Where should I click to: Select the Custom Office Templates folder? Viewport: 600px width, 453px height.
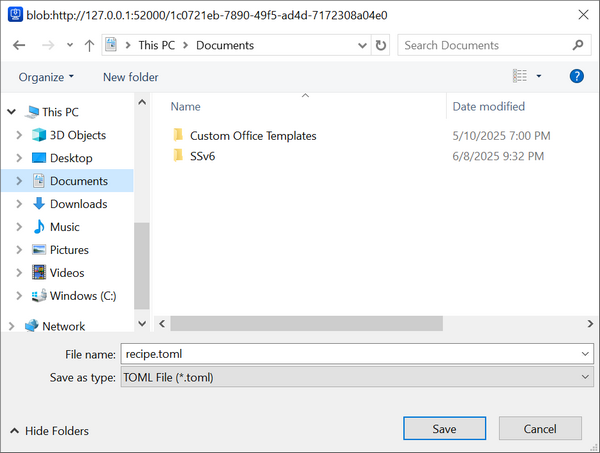point(253,136)
